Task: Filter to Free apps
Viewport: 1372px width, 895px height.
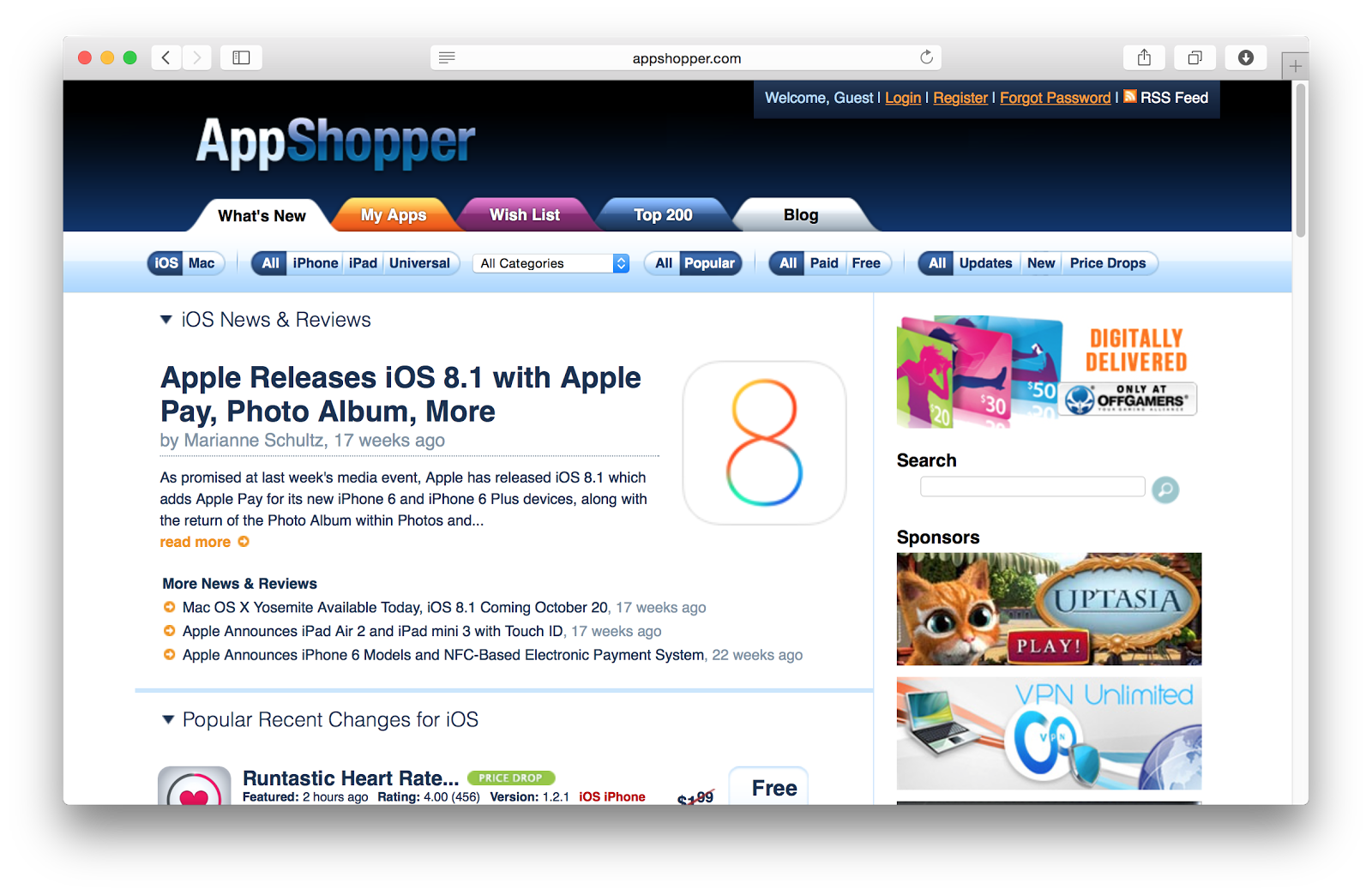Action: click(866, 263)
